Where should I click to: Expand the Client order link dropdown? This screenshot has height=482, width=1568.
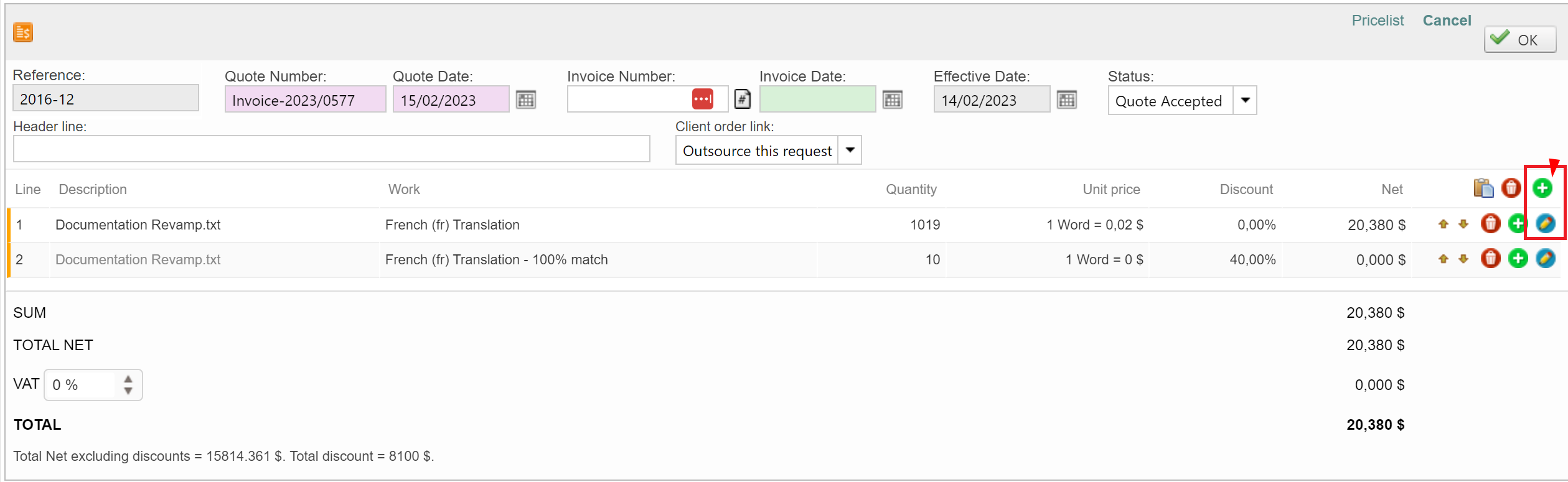click(850, 150)
